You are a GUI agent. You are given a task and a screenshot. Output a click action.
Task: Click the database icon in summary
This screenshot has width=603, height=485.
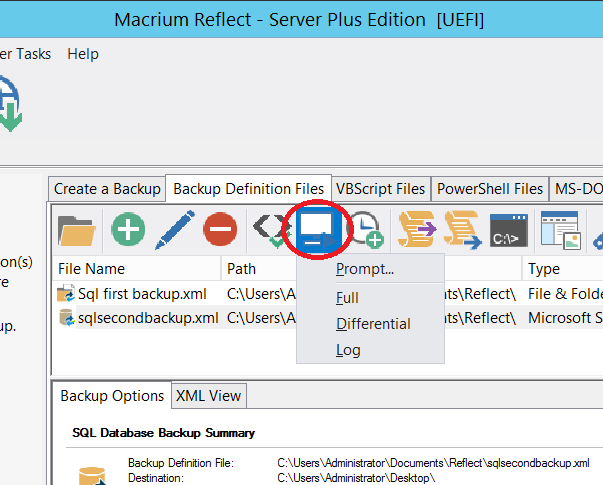(92, 476)
